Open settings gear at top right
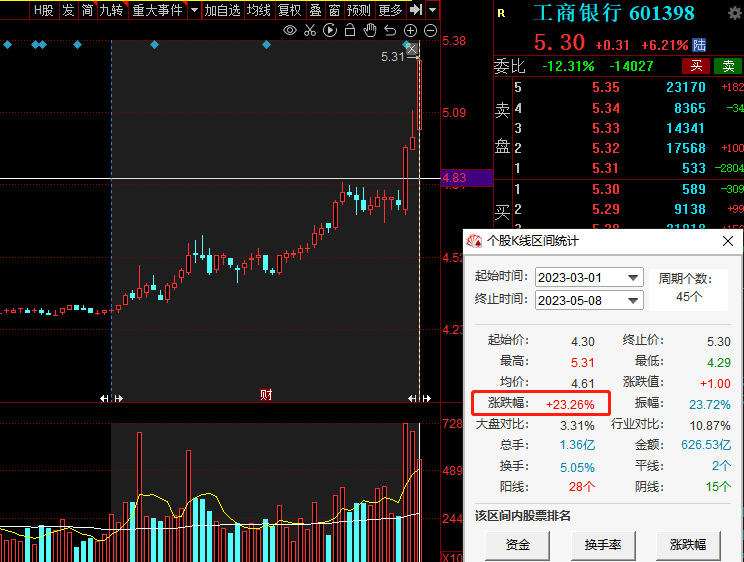This screenshot has width=744, height=562. click(x=734, y=12)
